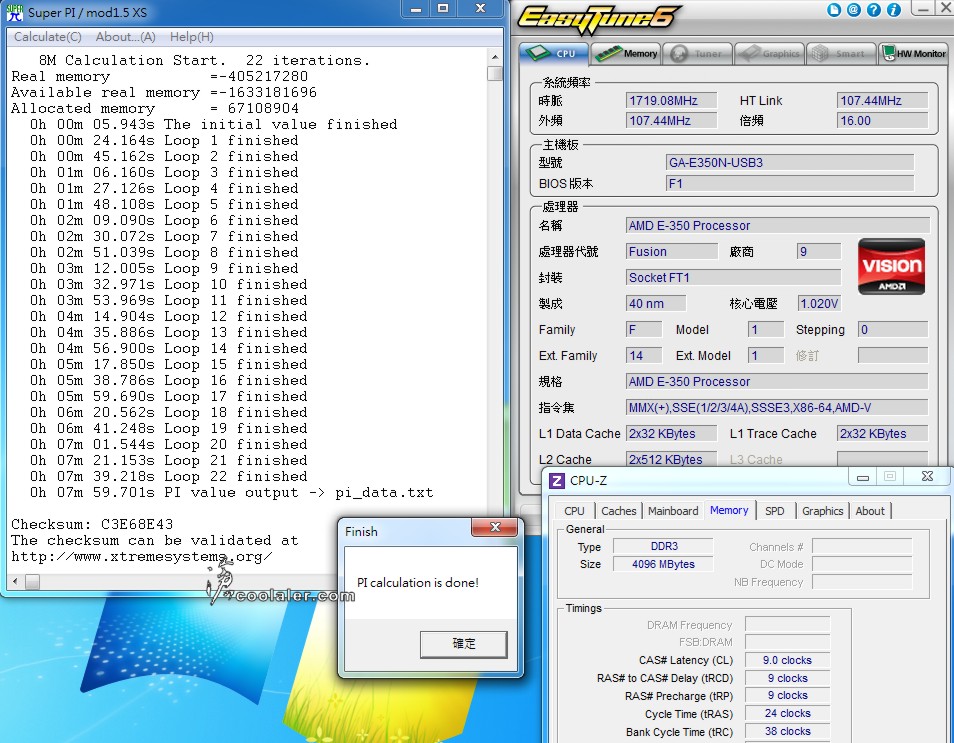Click the L2 Cache 2x512 KBytes field
Viewport: 954px width, 743px height.
[x=672, y=459]
